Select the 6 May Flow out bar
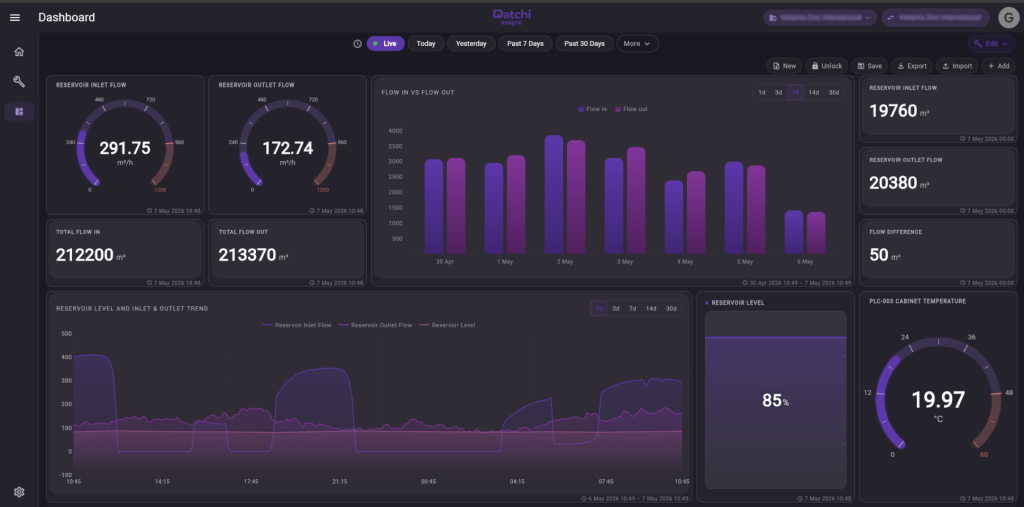The image size is (1024, 507). pyautogui.click(x=816, y=233)
